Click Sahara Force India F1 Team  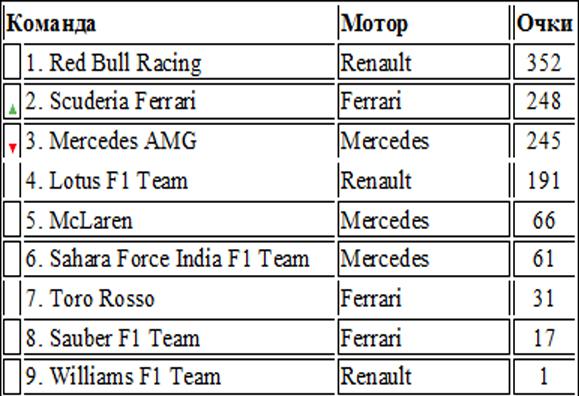167,259
